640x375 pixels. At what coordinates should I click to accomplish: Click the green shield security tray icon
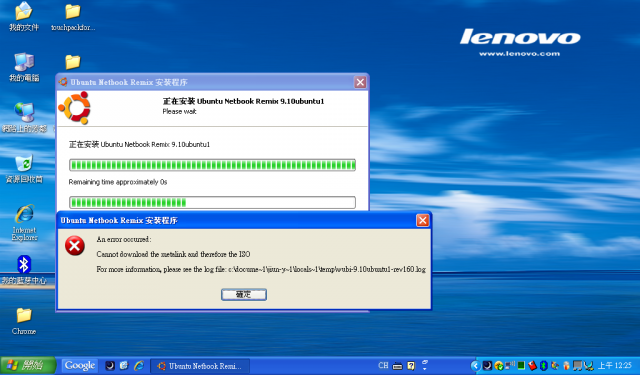tap(499, 366)
